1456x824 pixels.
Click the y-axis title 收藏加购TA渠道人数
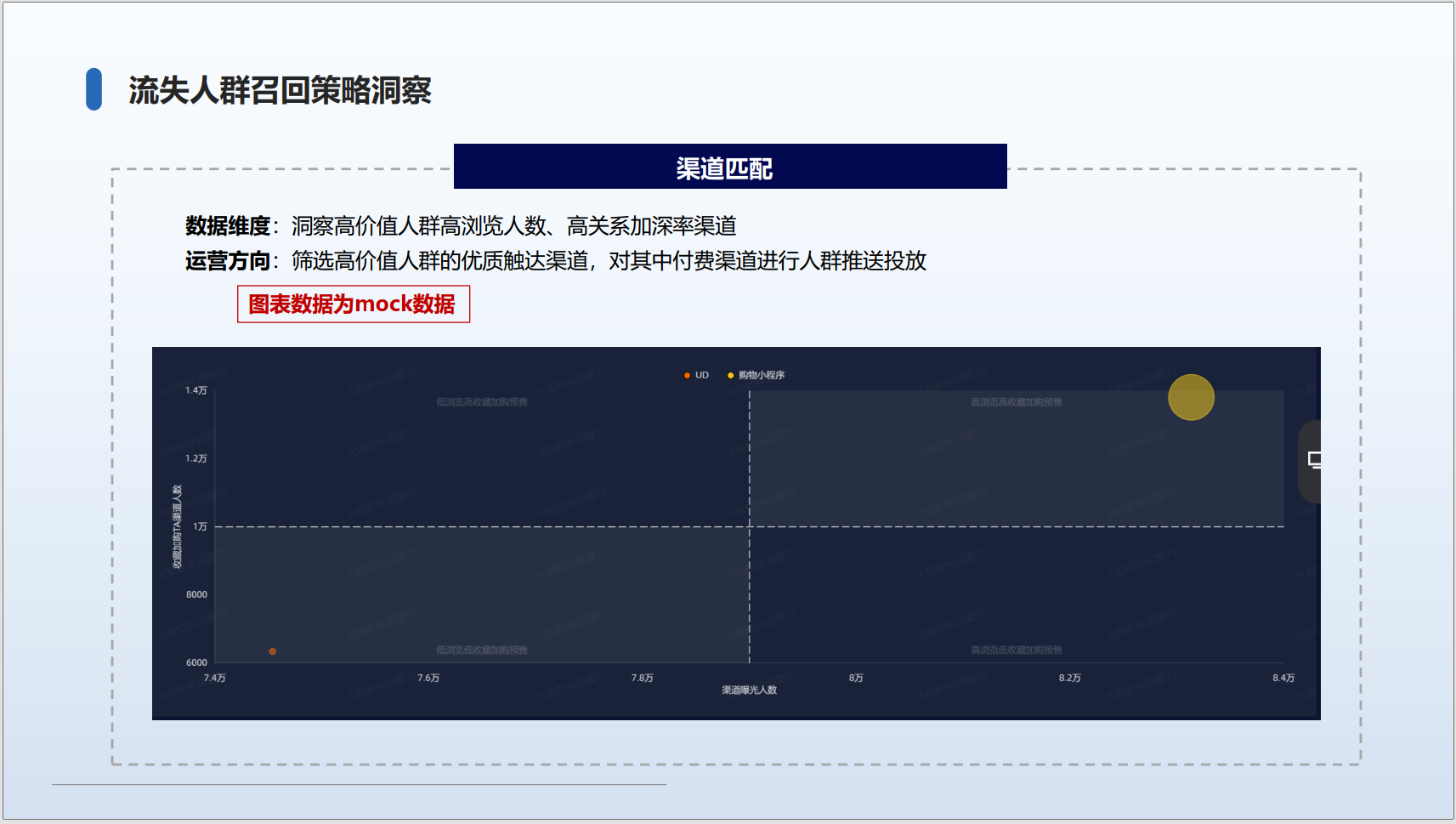coord(177,526)
